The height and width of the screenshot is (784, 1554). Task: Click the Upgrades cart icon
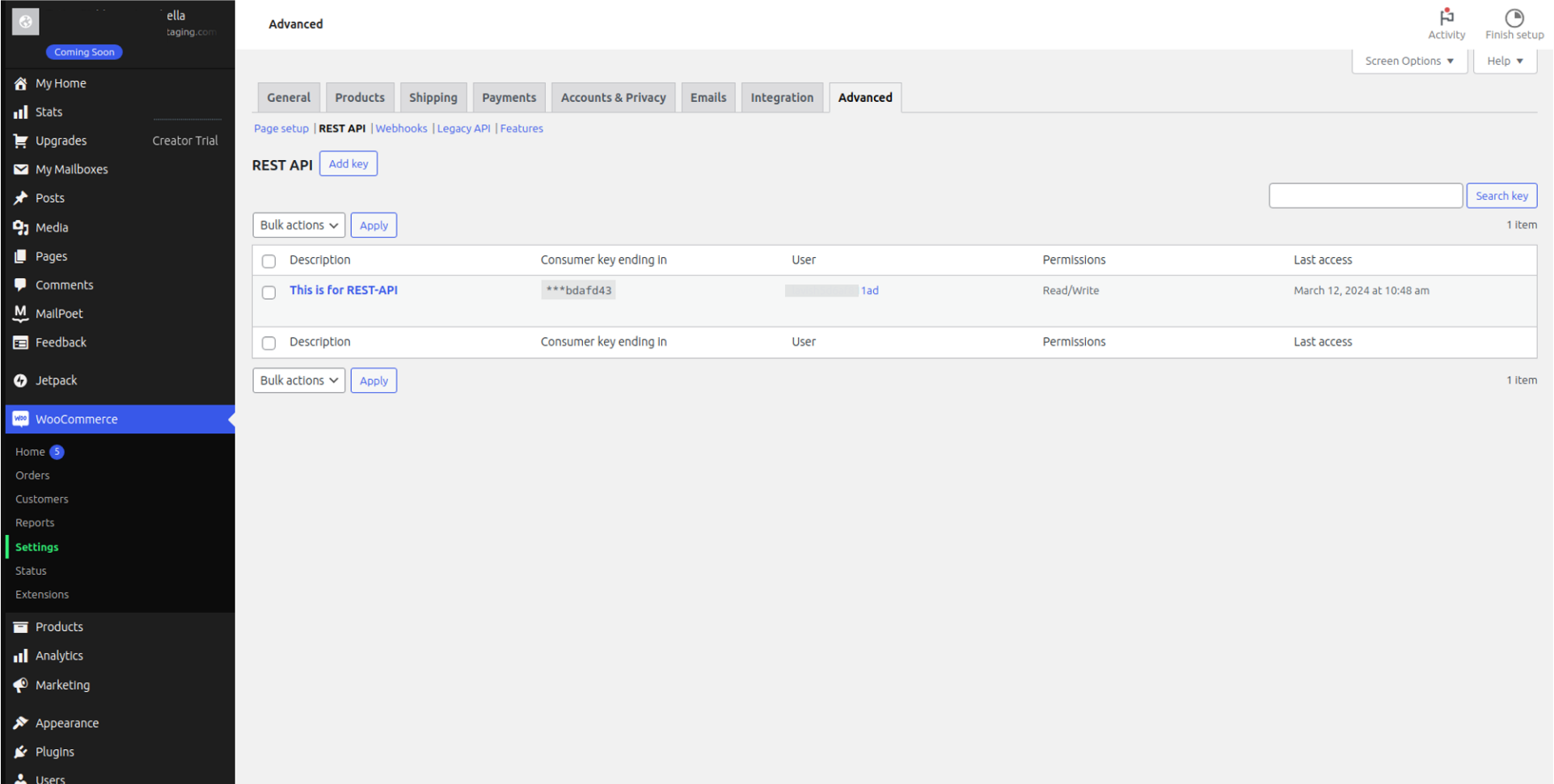pyautogui.click(x=21, y=141)
